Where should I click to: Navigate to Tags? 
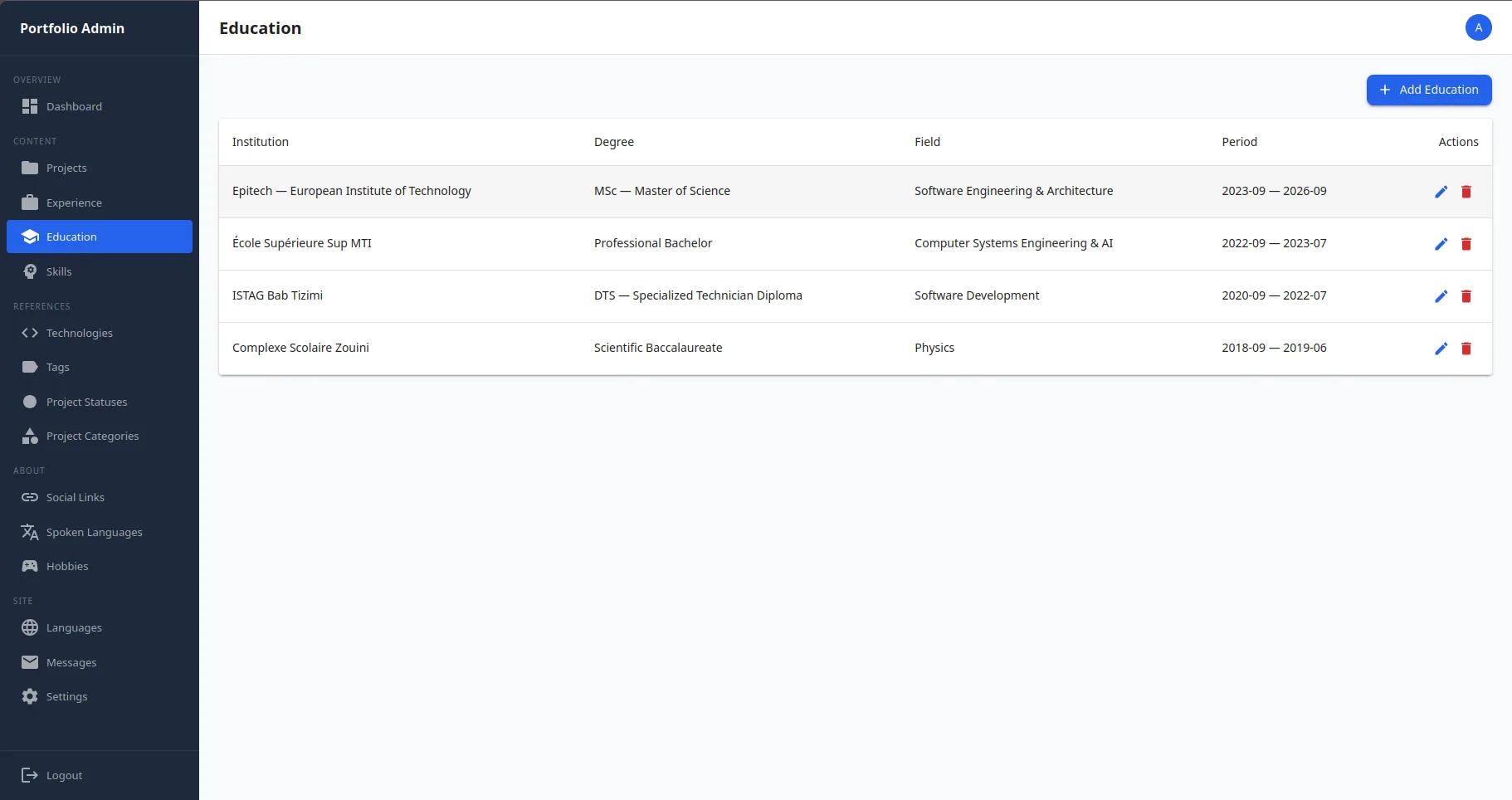pyautogui.click(x=100, y=367)
